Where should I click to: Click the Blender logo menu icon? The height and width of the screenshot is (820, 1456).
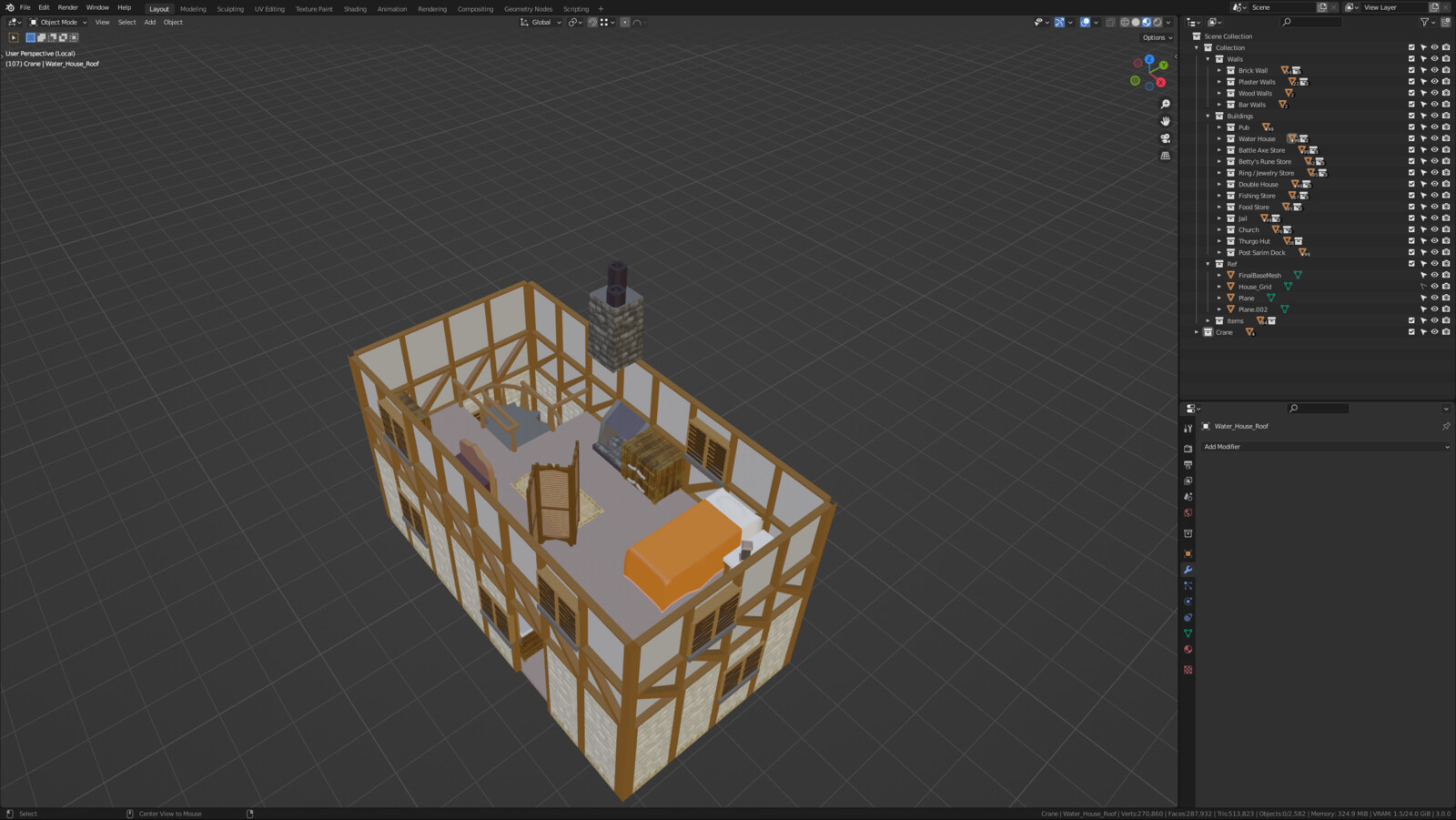pyautogui.click(x=9, y=7)
